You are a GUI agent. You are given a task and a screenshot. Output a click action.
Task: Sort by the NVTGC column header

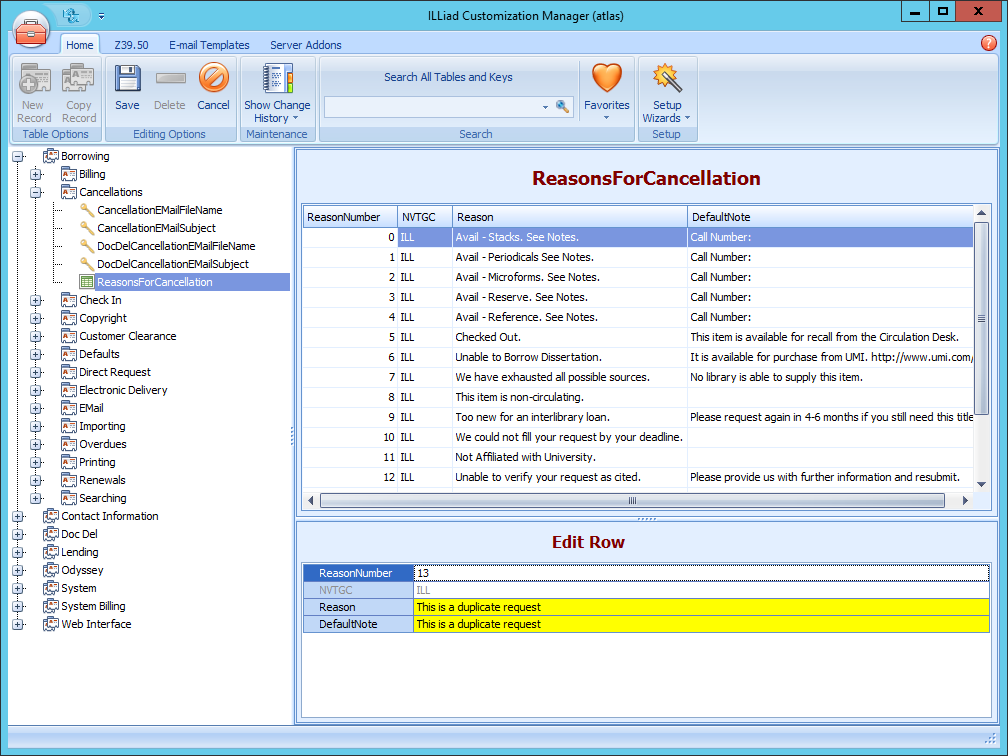click(425, 217)
